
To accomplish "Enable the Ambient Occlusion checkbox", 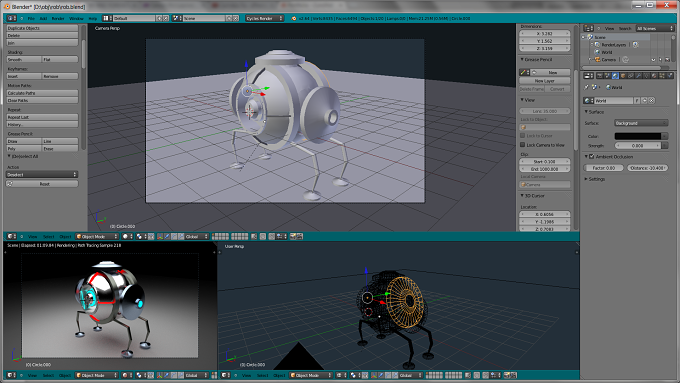I will pyautogui.click(x=592, y=157).
